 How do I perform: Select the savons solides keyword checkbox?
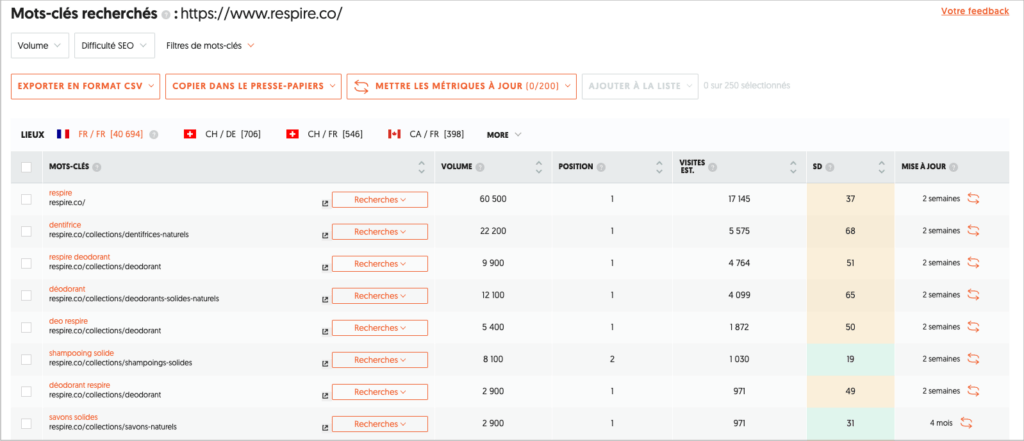pos(26,423)
